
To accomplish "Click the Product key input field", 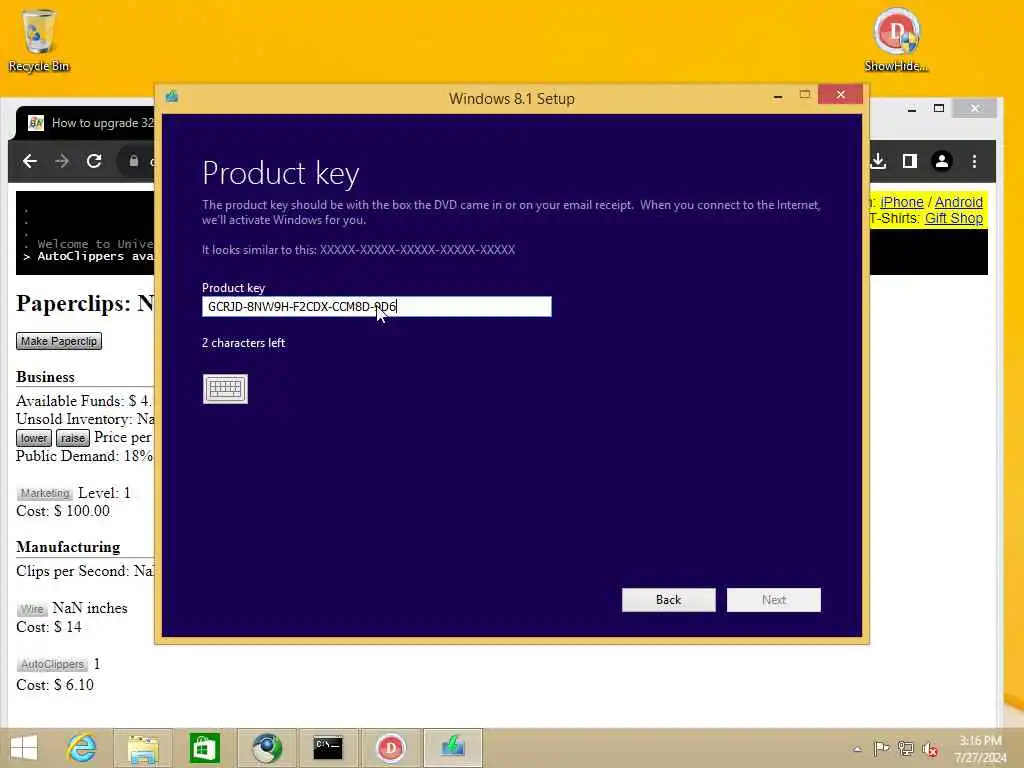I will 376,306.
